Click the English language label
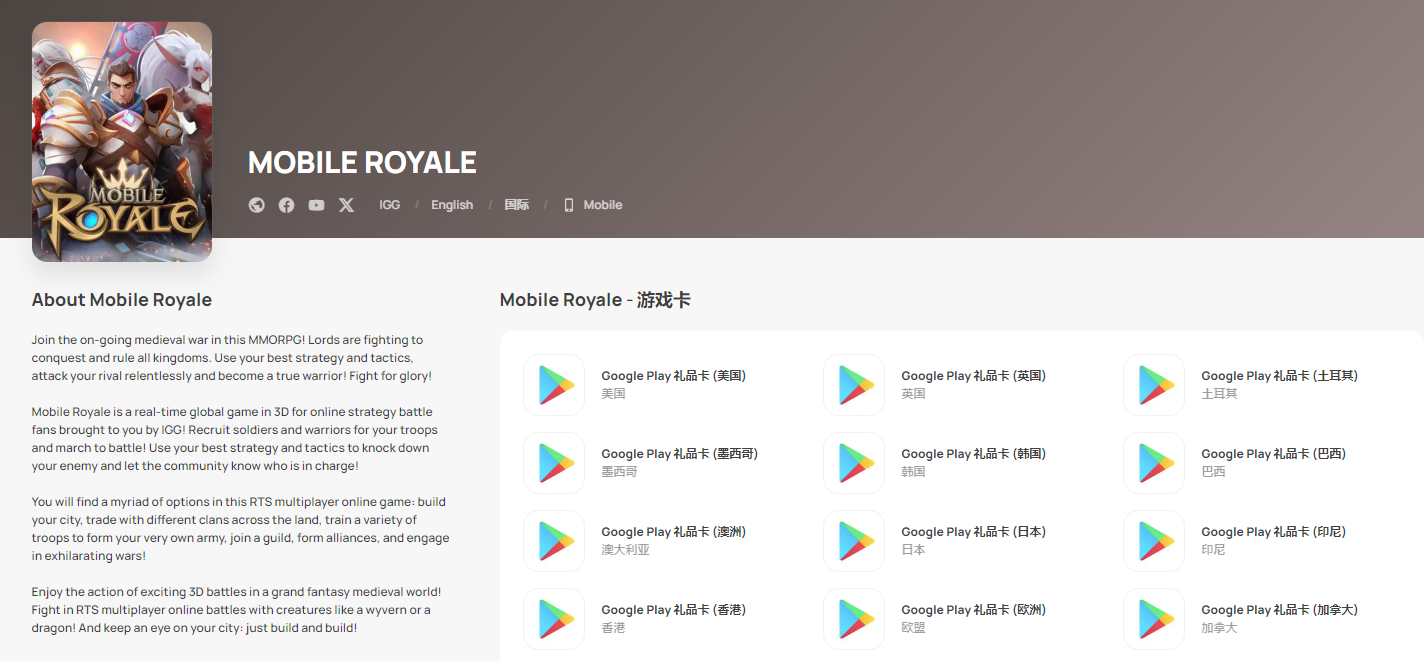 pyautogui.click(x=452, y=205)
